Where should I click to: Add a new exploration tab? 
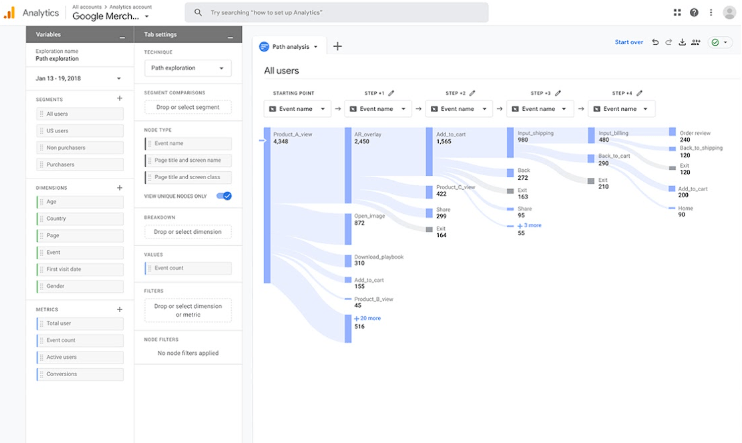click(x=337, y=46)
